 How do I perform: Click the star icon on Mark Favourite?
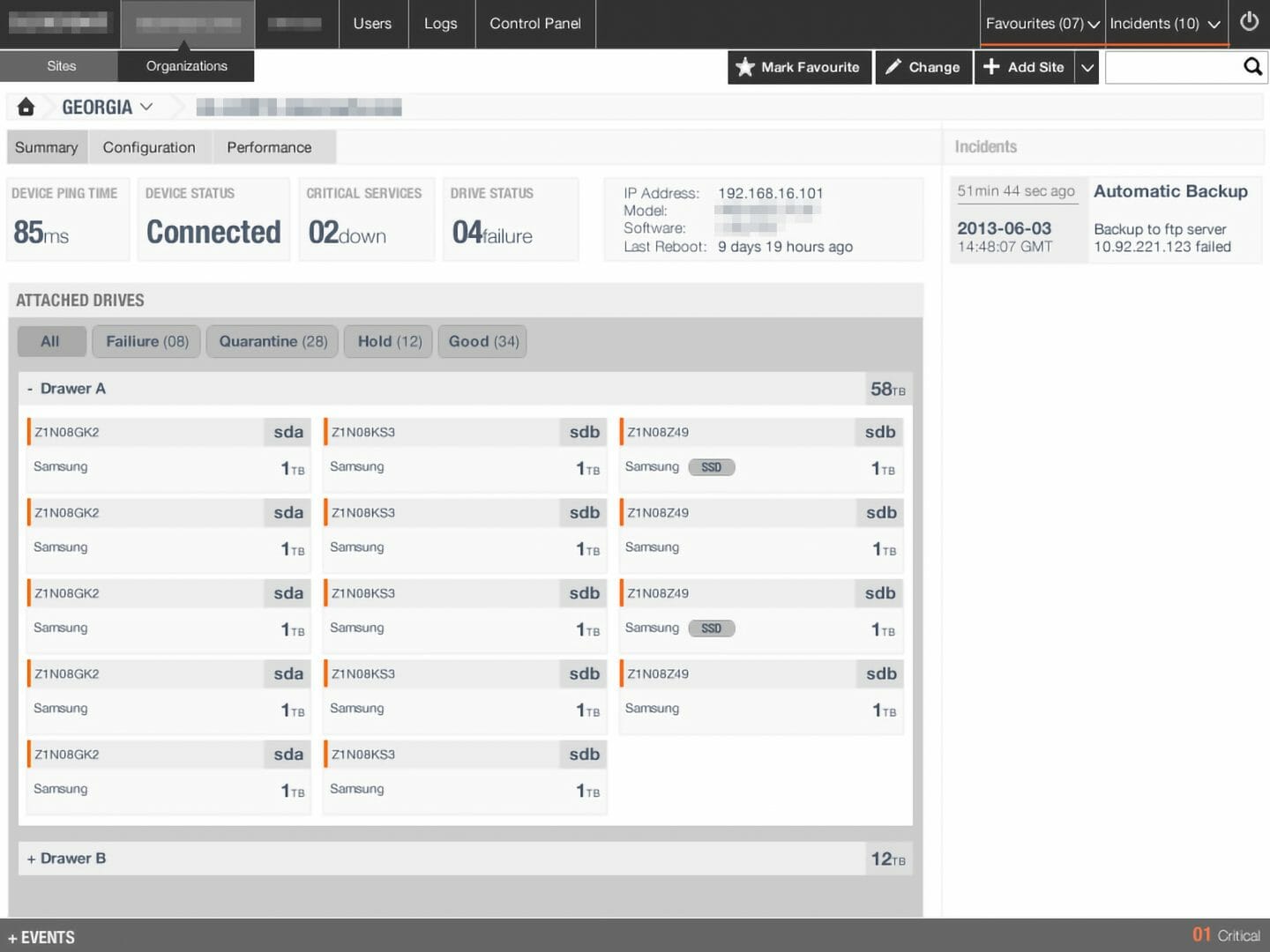(745, 67)
